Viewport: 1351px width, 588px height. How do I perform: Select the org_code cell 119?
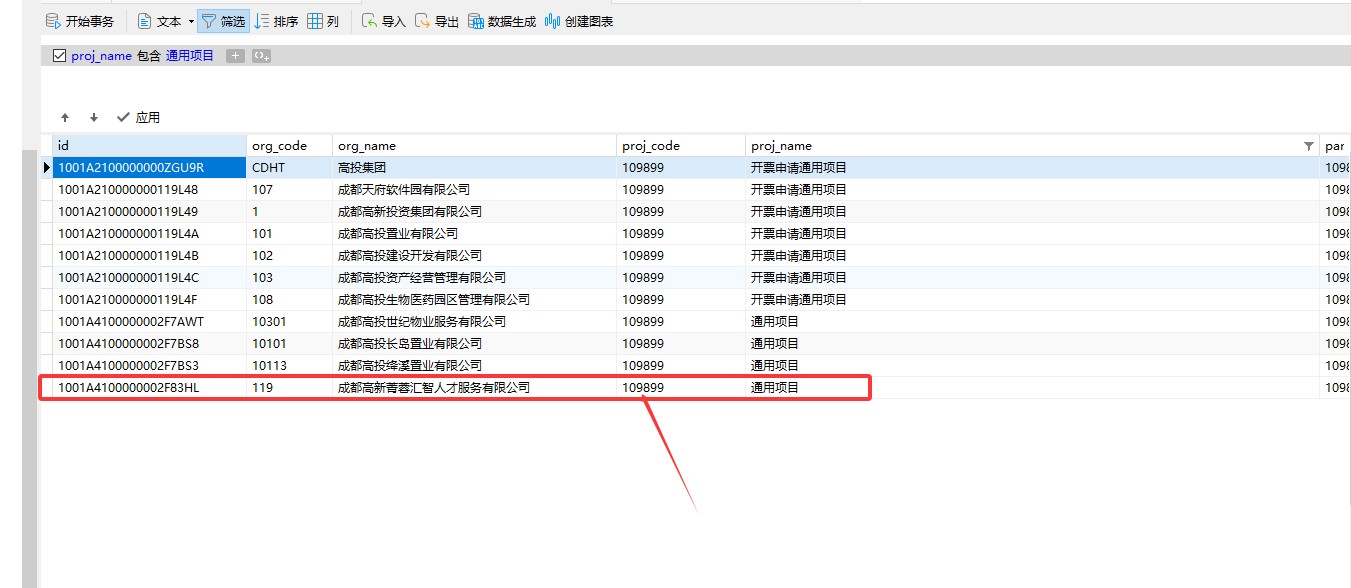pyautogui.click(x=289, y=387)
